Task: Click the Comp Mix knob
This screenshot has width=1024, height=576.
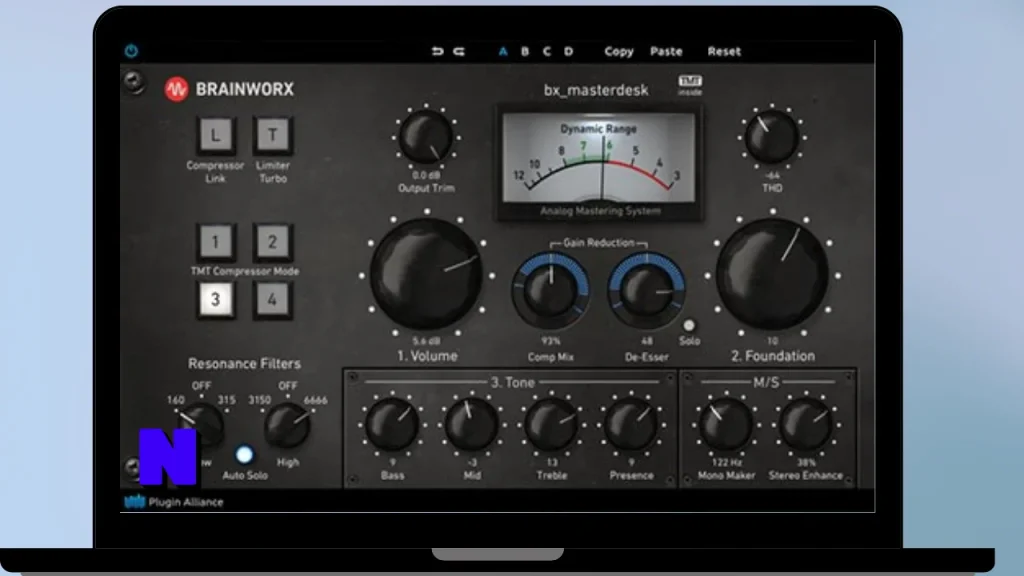Action: pos(551,291)
